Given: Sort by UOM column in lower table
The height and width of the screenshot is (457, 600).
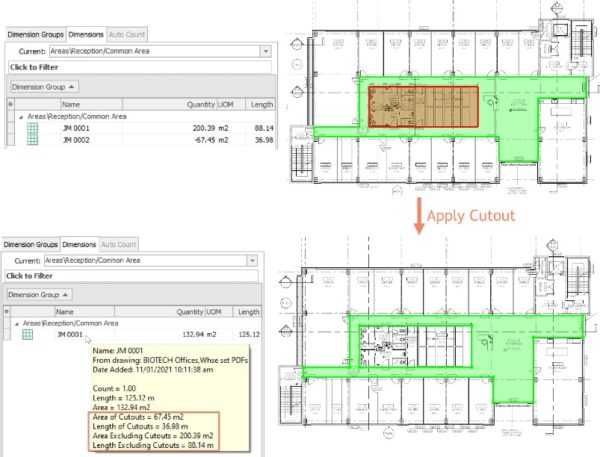Looking at the screenshot, I should pos(219,312).
